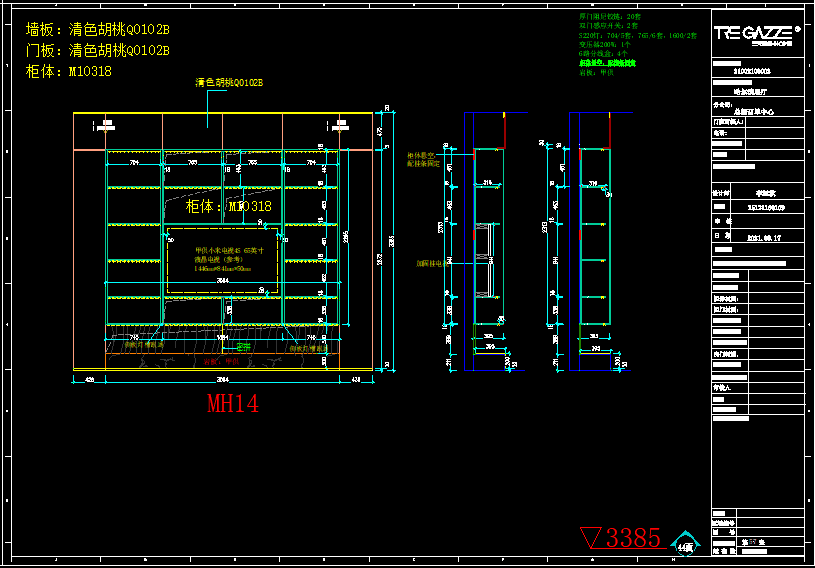Select the green note '双门感应开关：2套'

(x=608, y=25)
